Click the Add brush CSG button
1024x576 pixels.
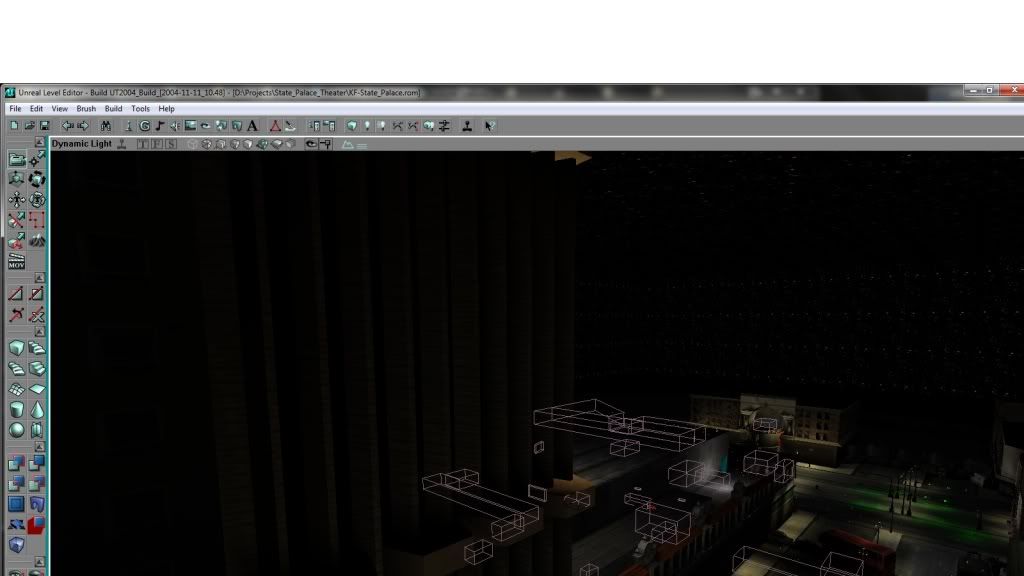pyautogui.click(x=17, y=463)
